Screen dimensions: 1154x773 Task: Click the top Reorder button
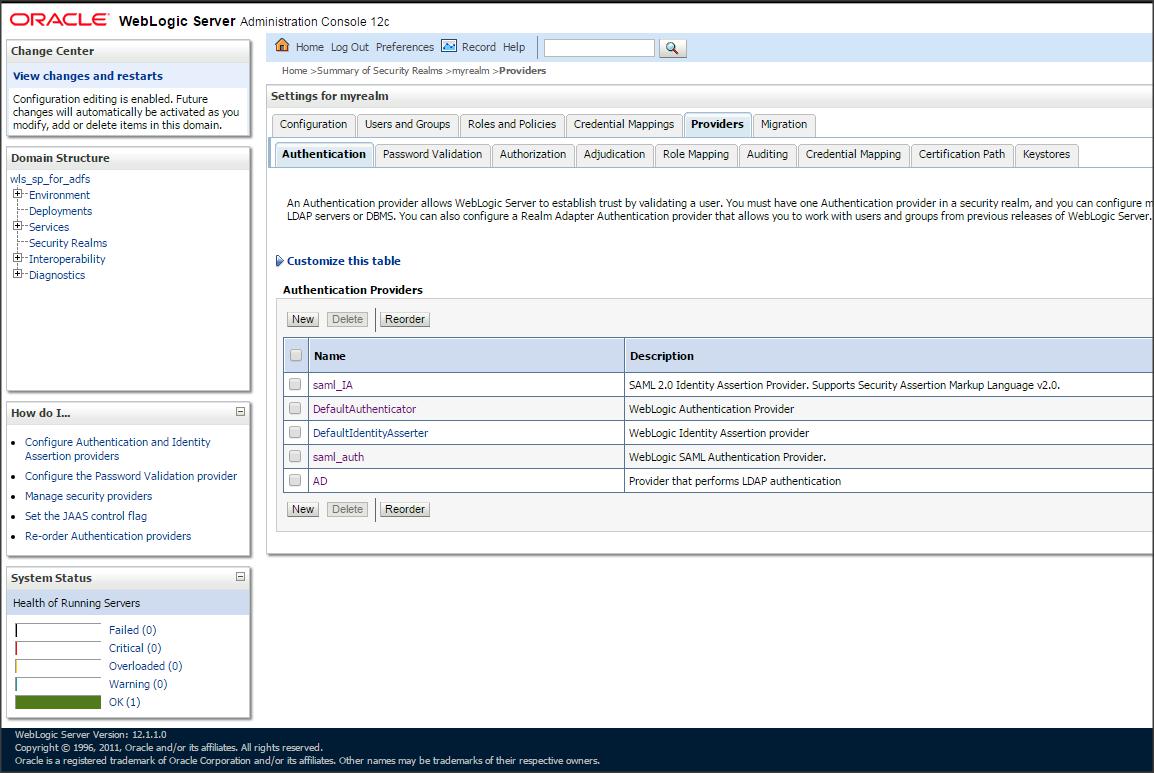pos(405,319)
